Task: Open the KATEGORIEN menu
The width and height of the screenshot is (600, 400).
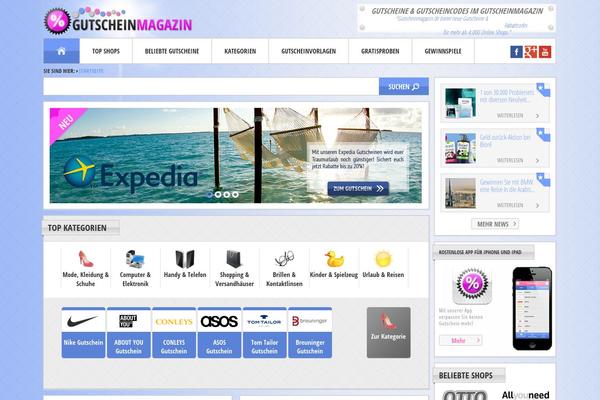Action: tap(240, 51)
